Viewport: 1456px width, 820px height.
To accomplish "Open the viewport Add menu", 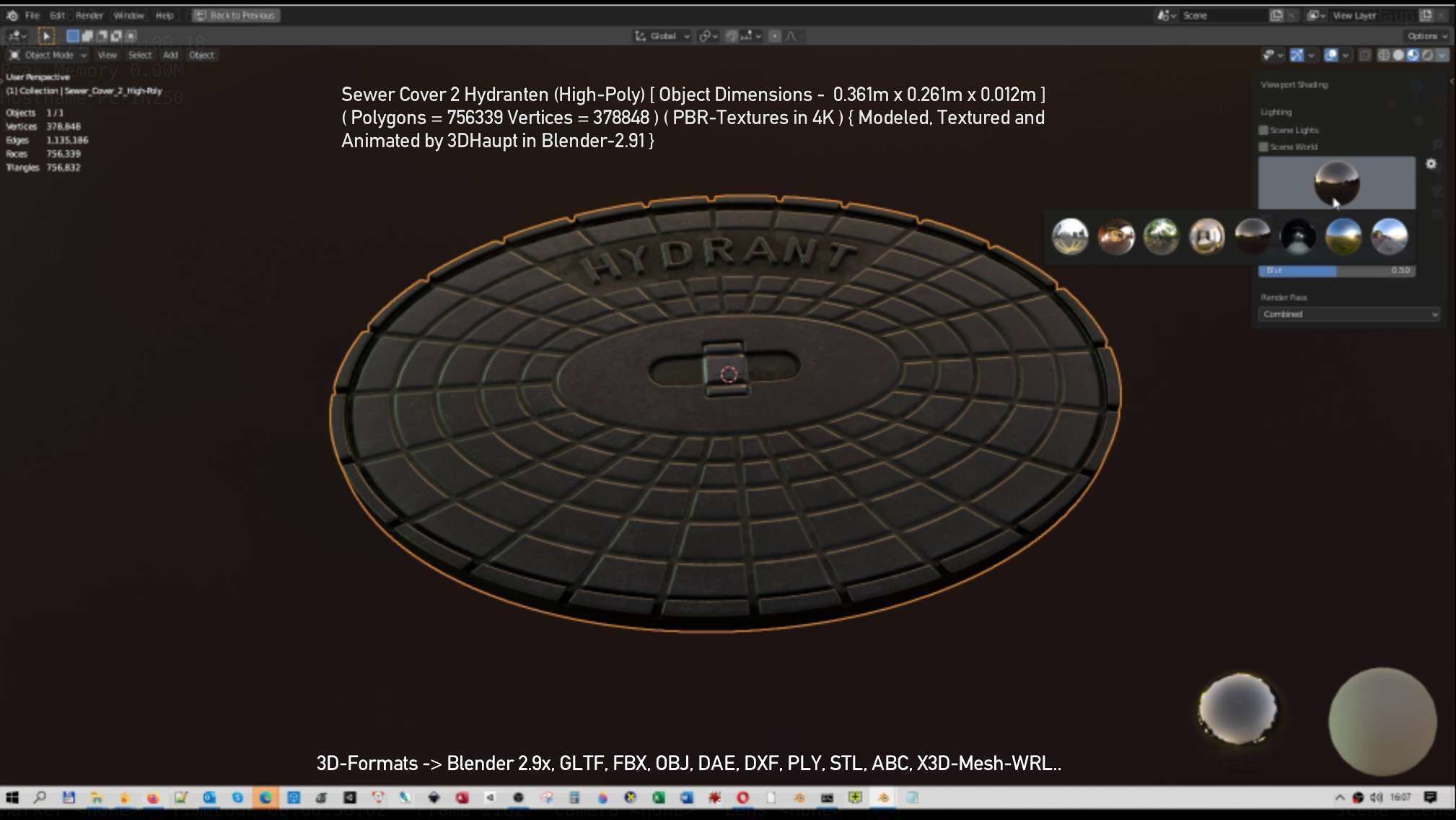I will [x=170, y=55].
